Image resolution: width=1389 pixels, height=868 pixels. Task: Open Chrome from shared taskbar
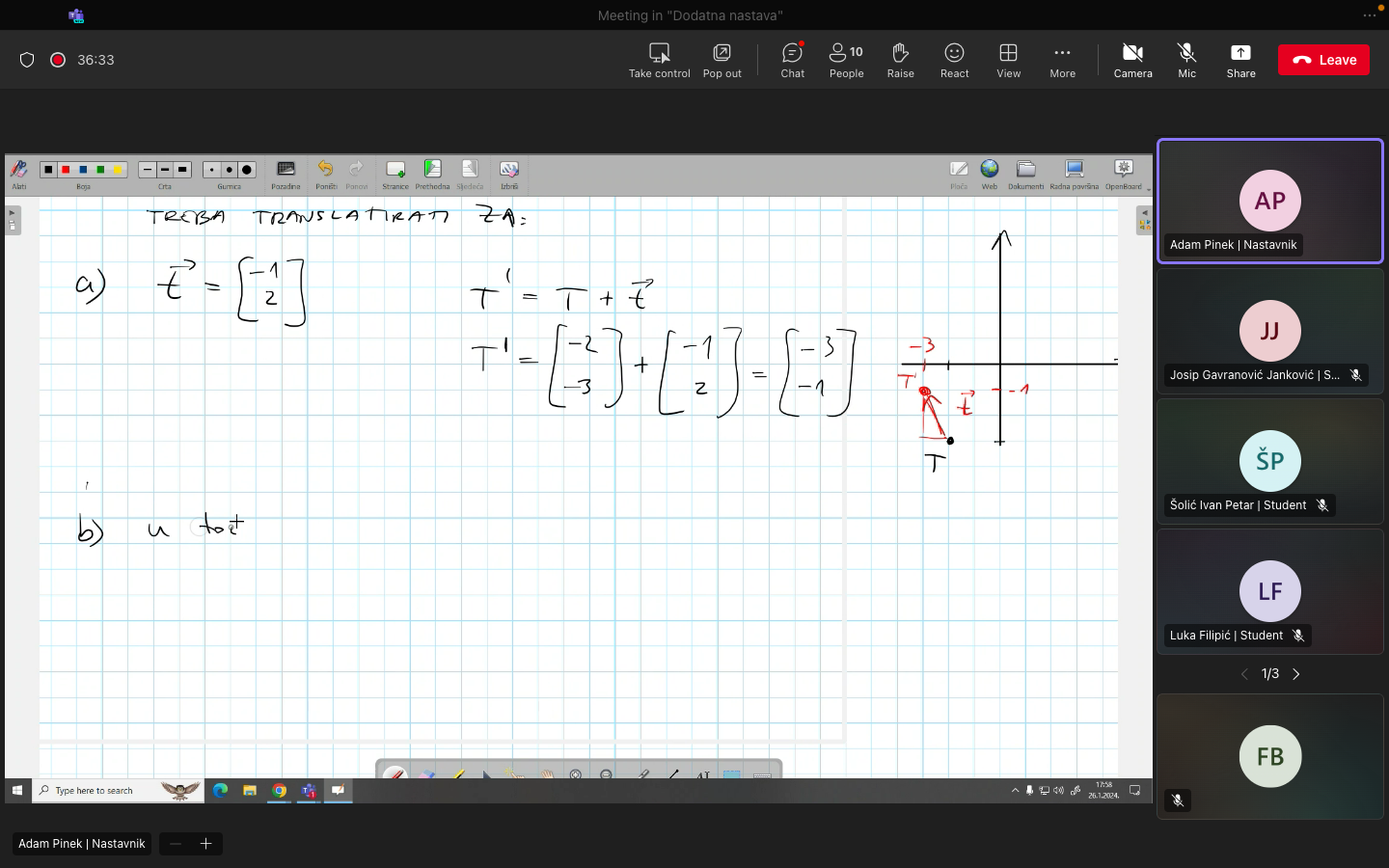point(279,791)
